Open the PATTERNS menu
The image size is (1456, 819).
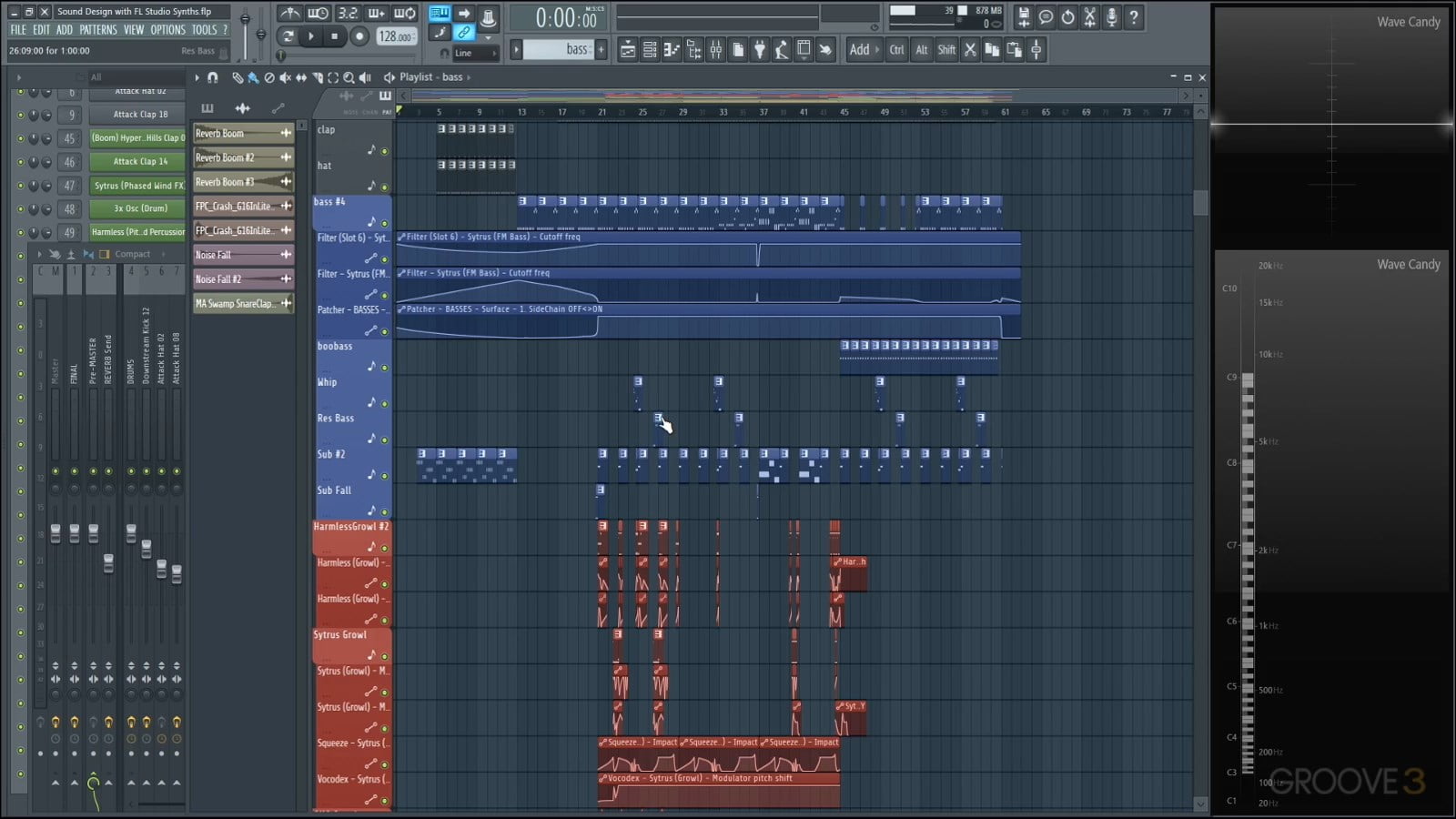pos(98,30)
